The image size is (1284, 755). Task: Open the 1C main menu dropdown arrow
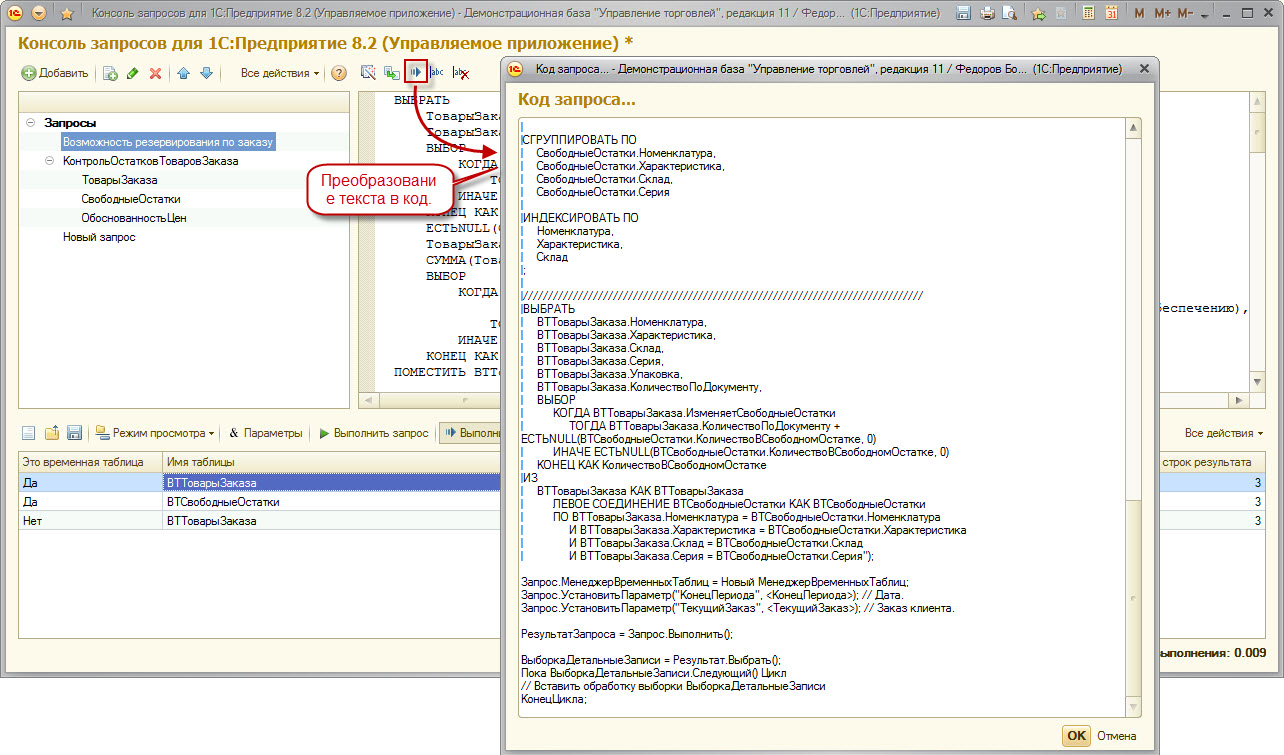click(38, 14)
